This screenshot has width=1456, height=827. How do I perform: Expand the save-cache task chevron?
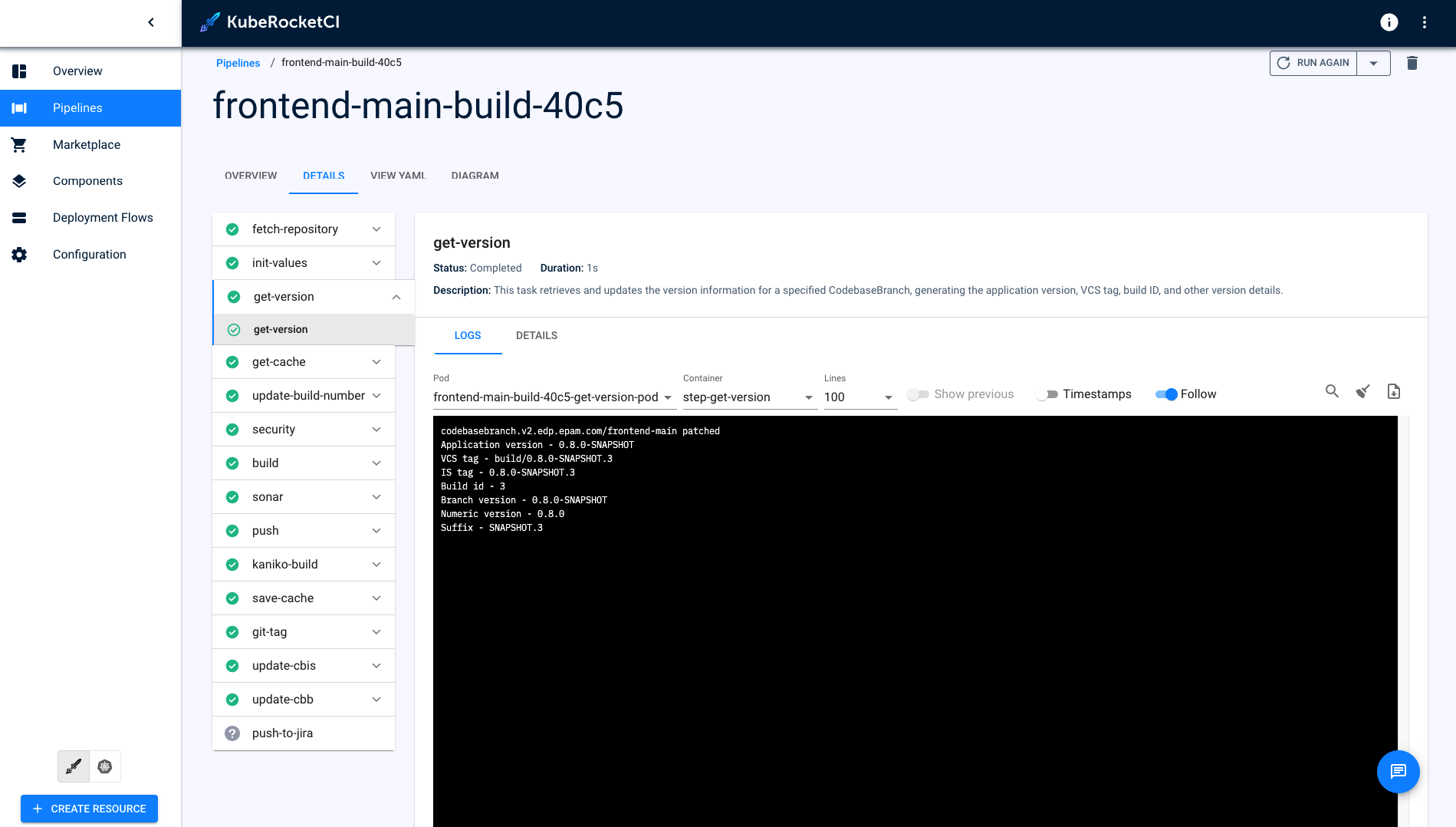click(x=376, y=598)
